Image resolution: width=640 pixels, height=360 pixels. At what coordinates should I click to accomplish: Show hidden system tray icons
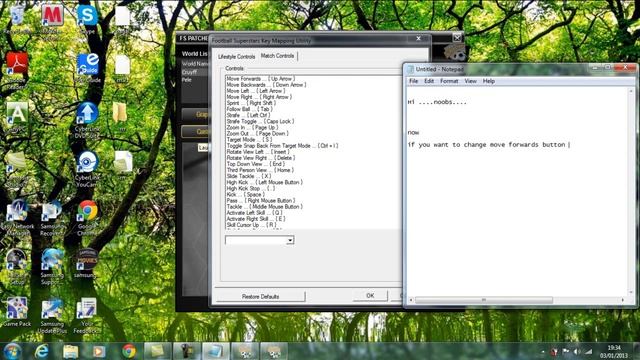(543, 351)
